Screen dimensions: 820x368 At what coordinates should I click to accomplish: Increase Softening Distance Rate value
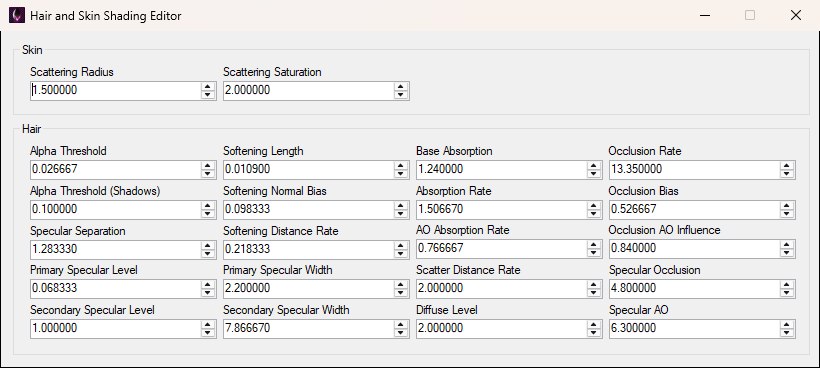pos(401,245)
